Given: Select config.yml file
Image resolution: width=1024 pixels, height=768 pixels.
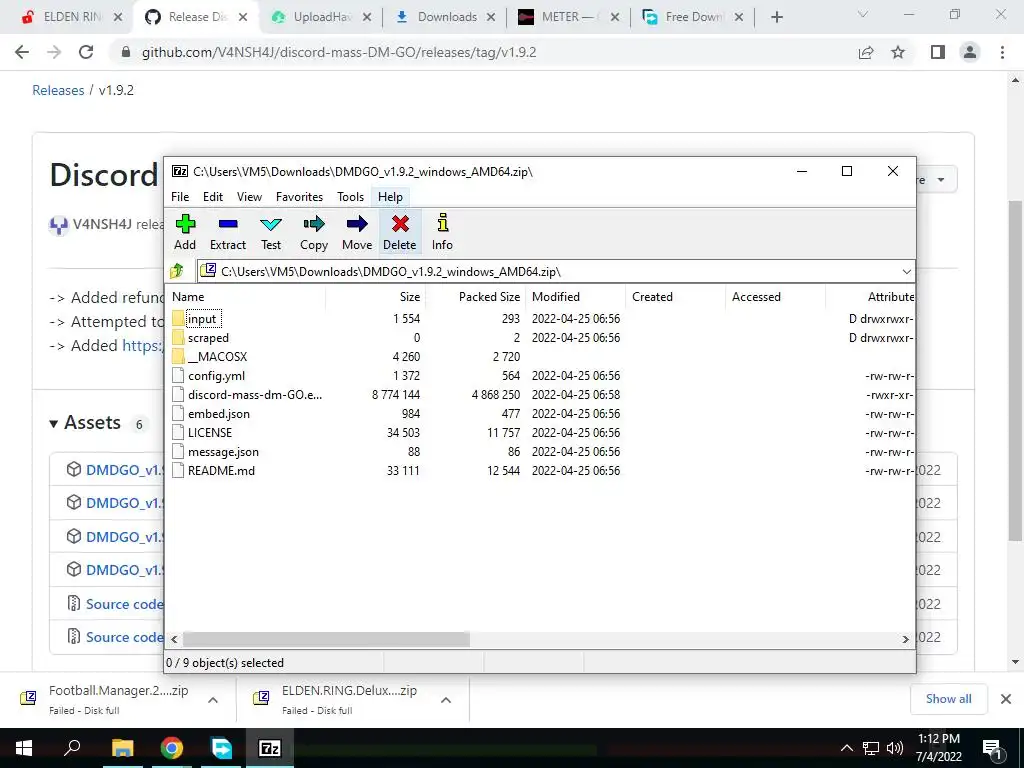Looking at the screenshot, I should coord(216,376).
